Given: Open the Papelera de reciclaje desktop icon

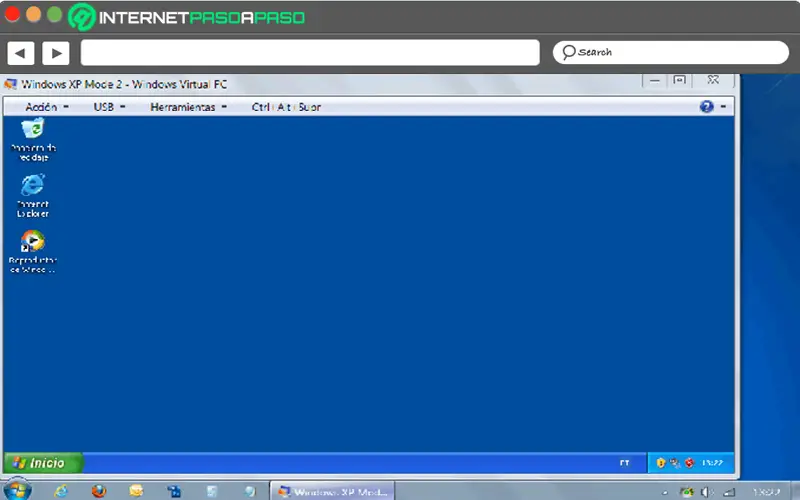Looking at the screenshot, I should 33,139.
